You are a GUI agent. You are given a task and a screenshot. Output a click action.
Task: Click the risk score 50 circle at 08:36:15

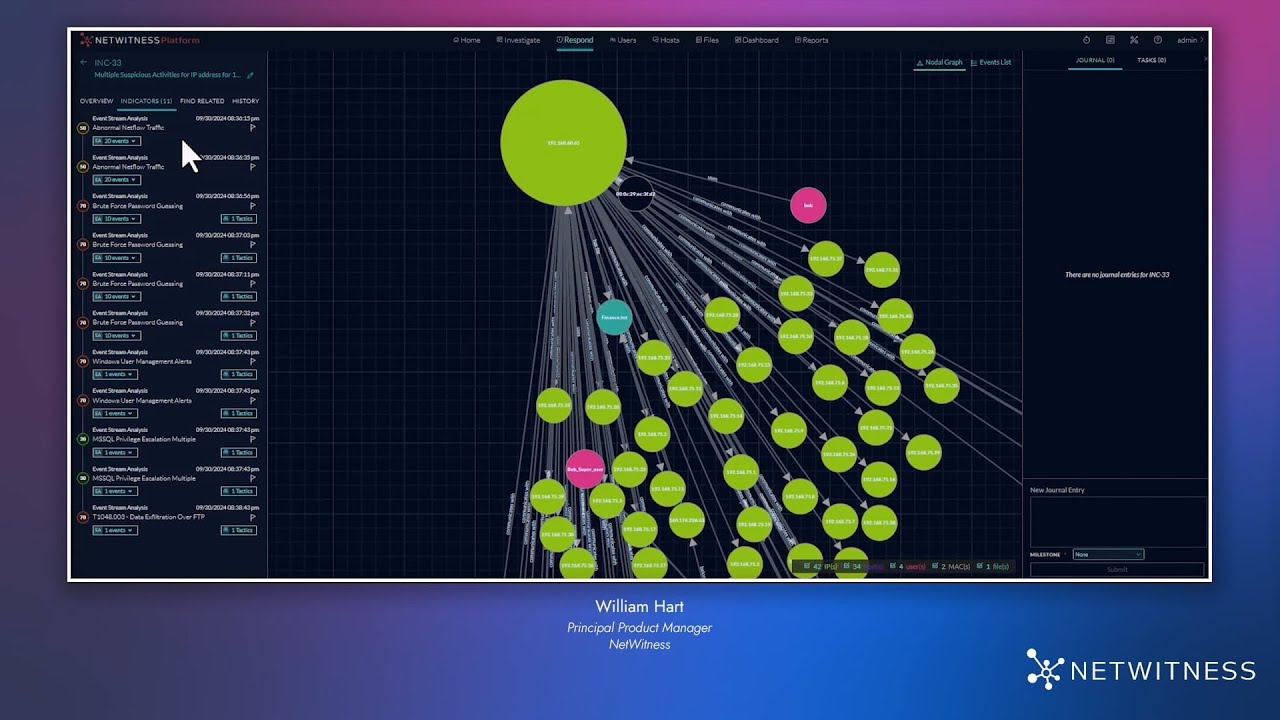tap(83, 128)
